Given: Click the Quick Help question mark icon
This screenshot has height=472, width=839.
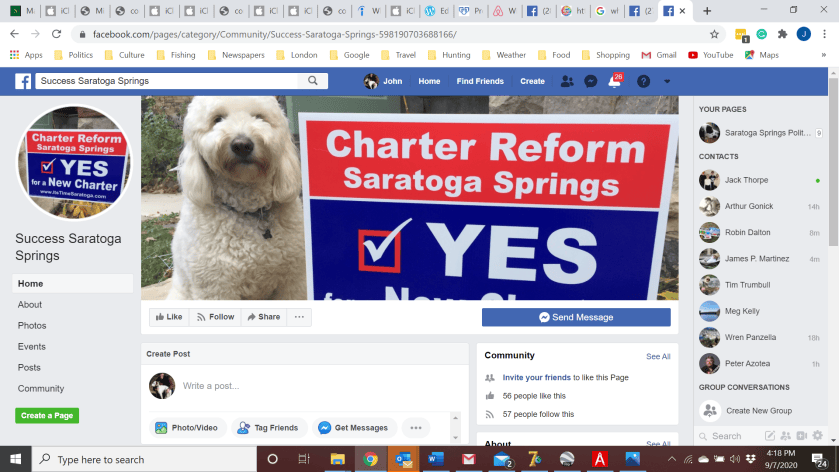Looking at the screenshot, I should click(x=643, y=81).
